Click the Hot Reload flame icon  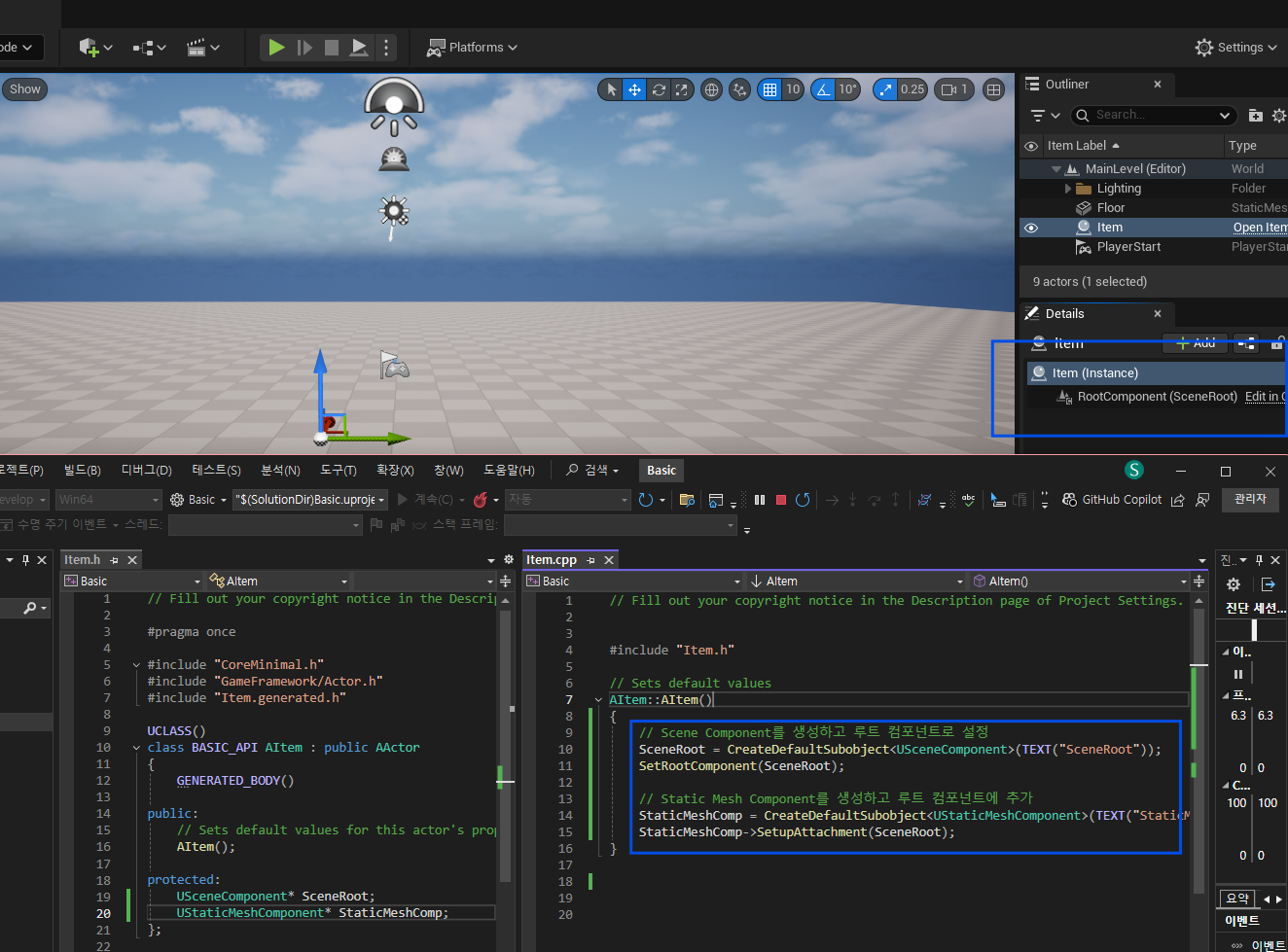click(481, 500)
